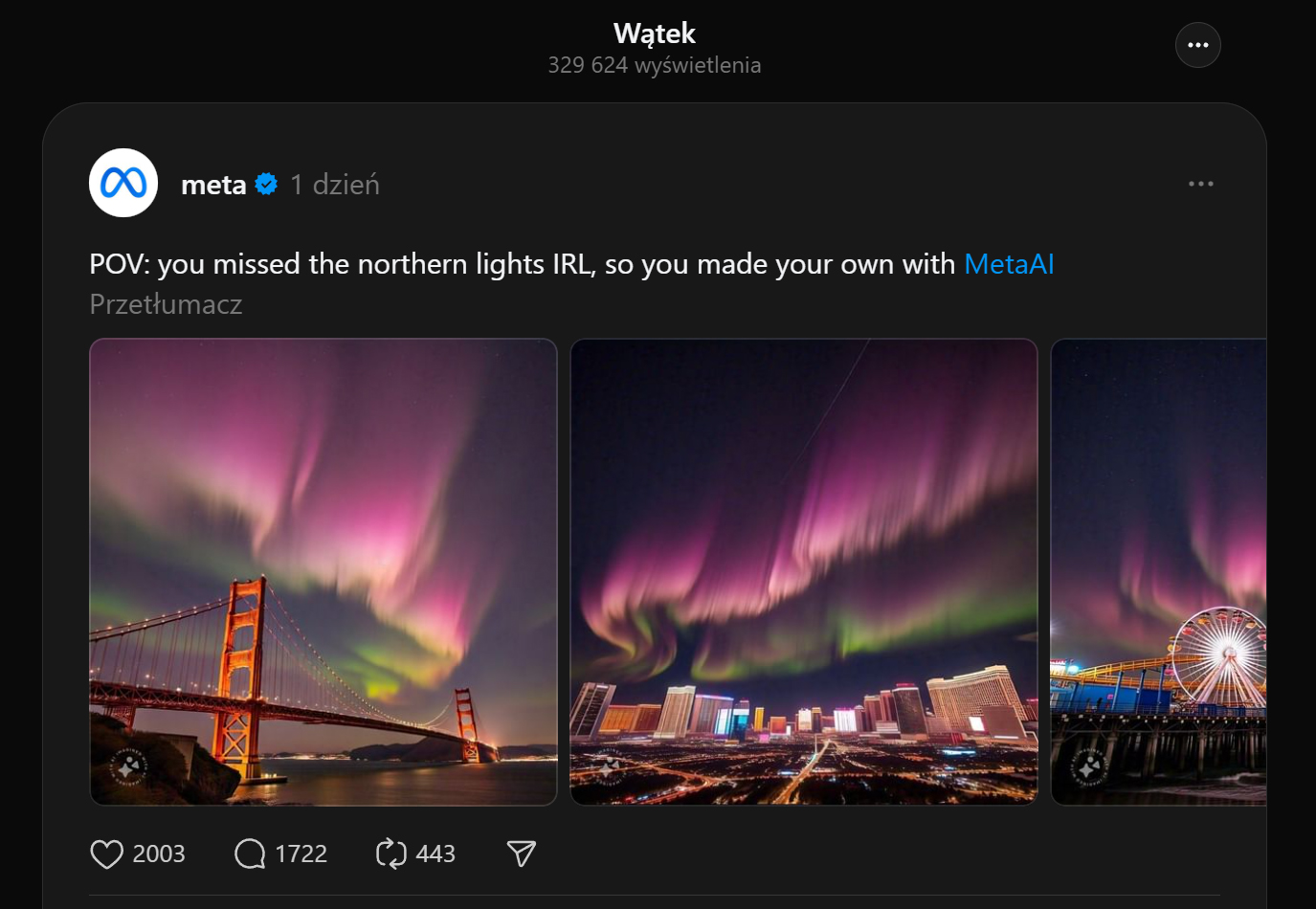
Task: Click the 443 reposts count
Action: pyautogui.click(x=435, y=854)
